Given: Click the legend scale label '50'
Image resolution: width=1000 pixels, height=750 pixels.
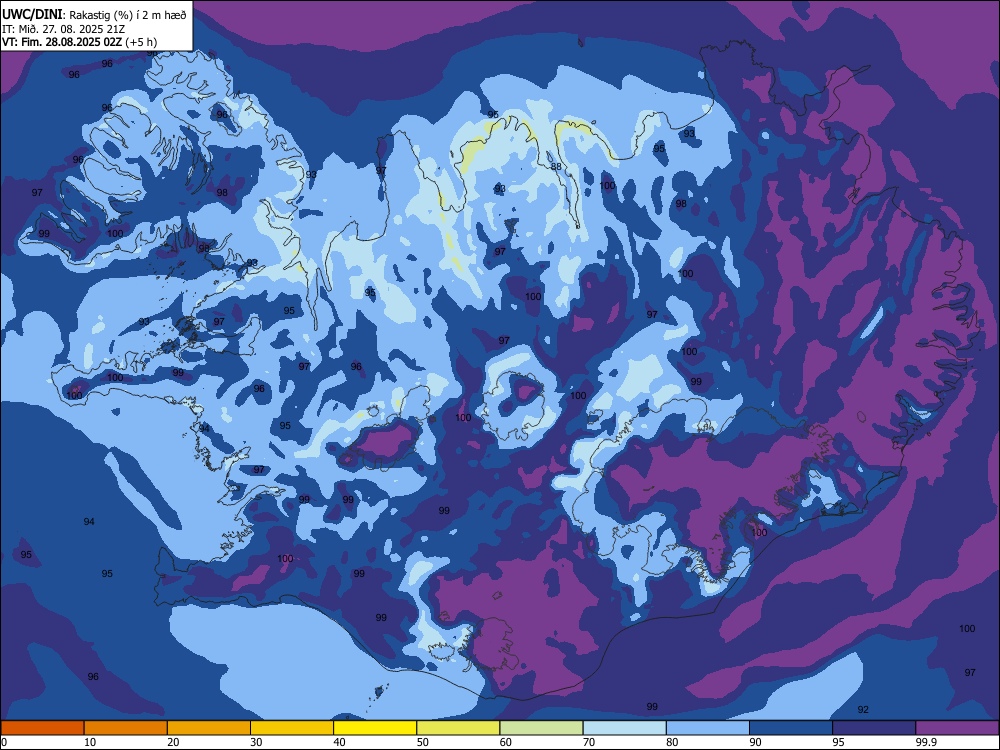Looking at the screenshot, I should [422, 742].
